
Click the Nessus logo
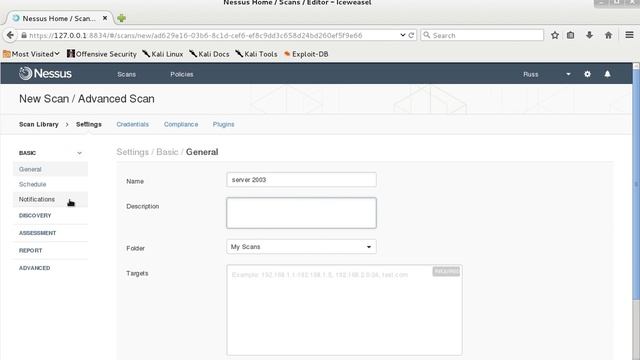coord(45,73)
